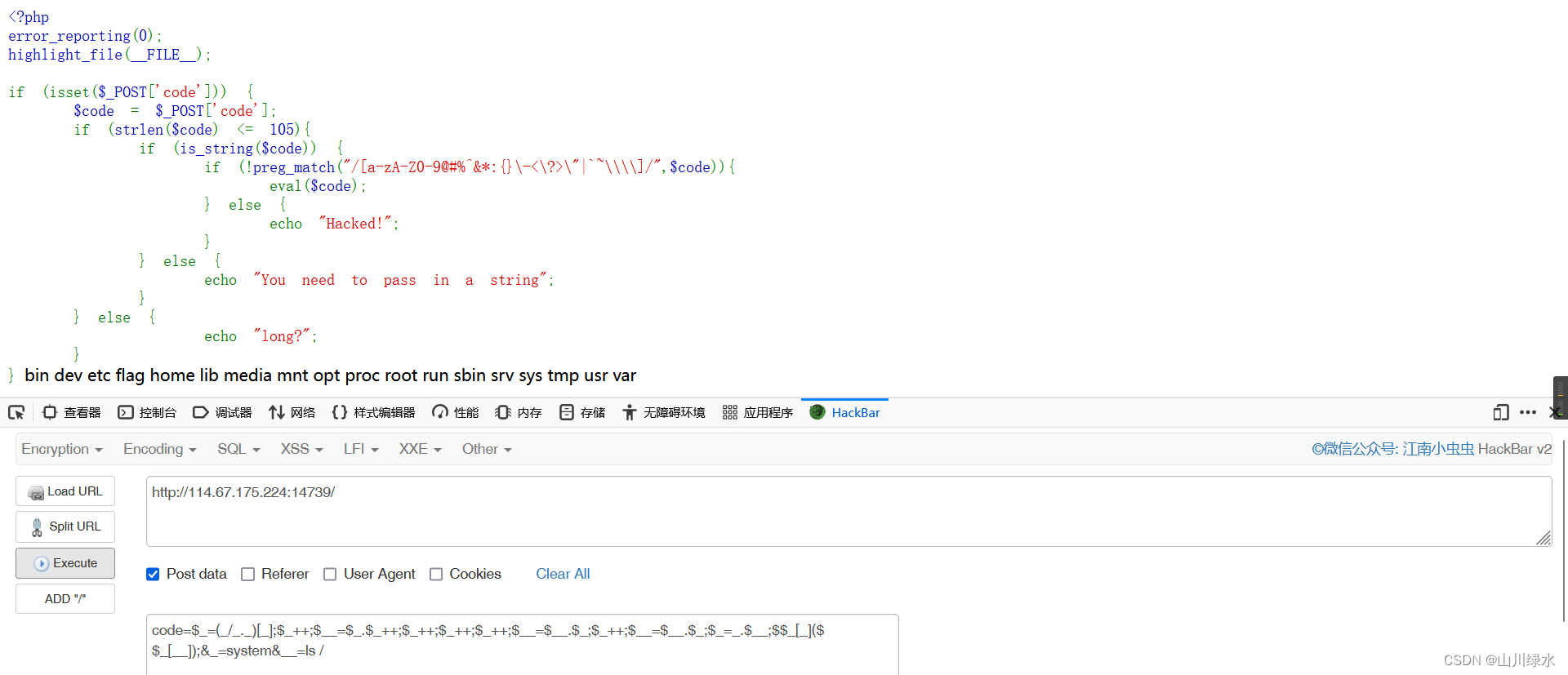1568x675 pixels.
Task: Expand the XXE dropdown menu
Action: (x=420, y=449)
